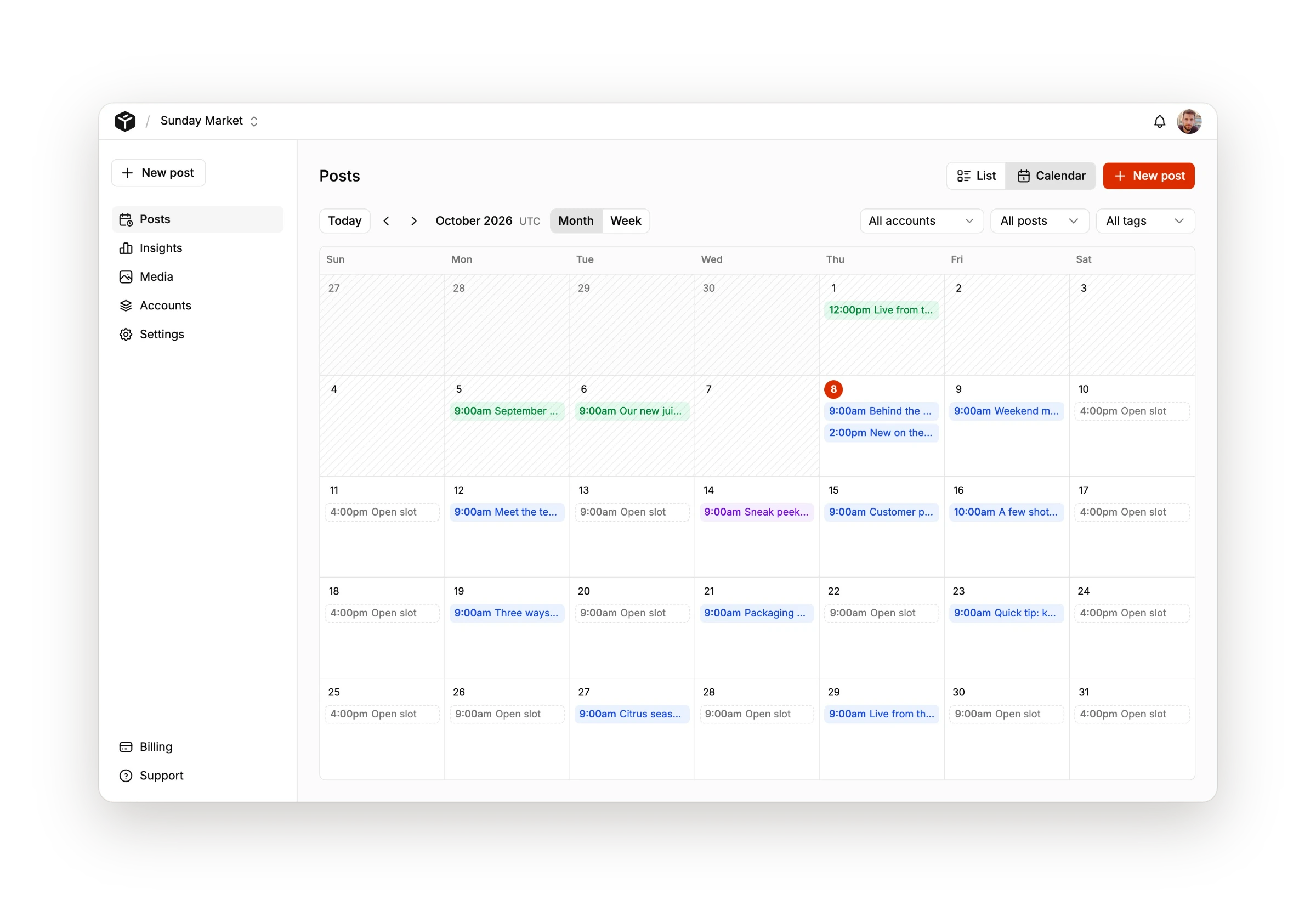This screenshot has width=1316, height=905.
Task: Open Settings in the sidebar
Action: (197, 334)
